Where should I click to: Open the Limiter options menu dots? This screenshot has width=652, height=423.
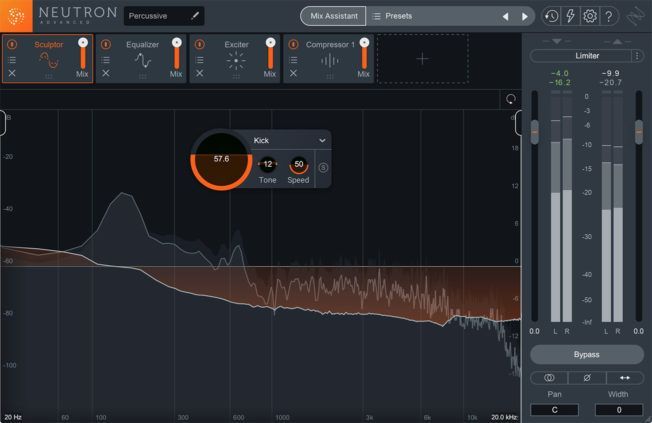click(637, 56)
